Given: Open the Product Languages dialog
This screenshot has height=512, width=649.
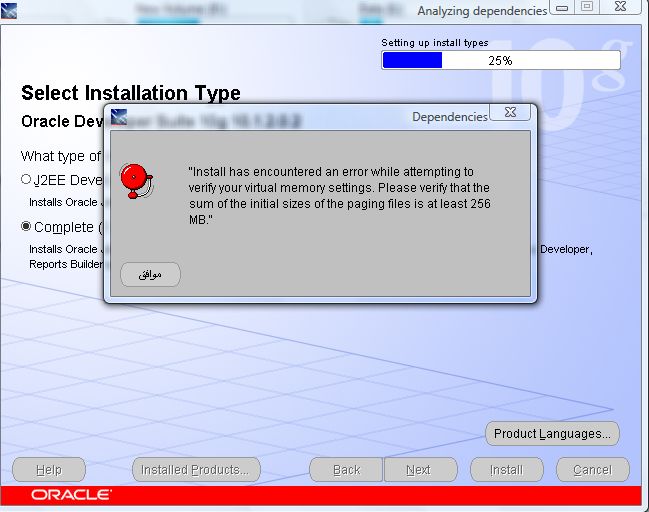Looking at the screenshot, I should tap(552, 434).
